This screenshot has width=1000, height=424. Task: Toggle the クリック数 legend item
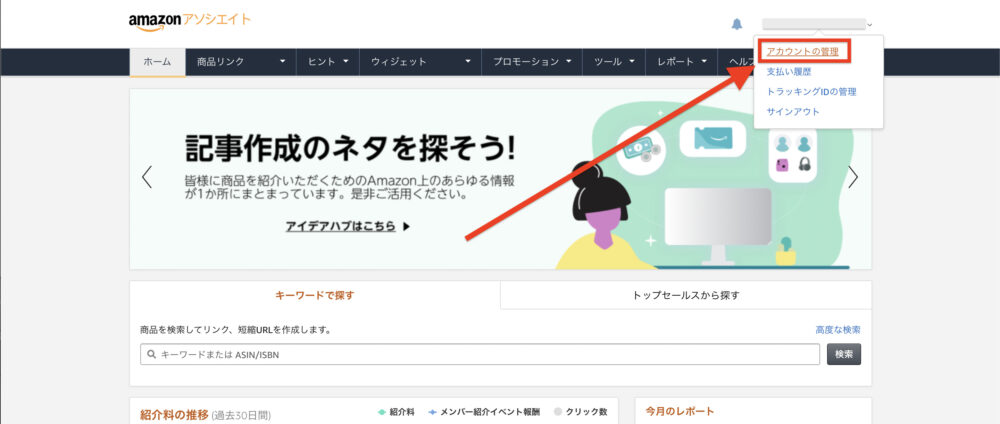(580, 413)
